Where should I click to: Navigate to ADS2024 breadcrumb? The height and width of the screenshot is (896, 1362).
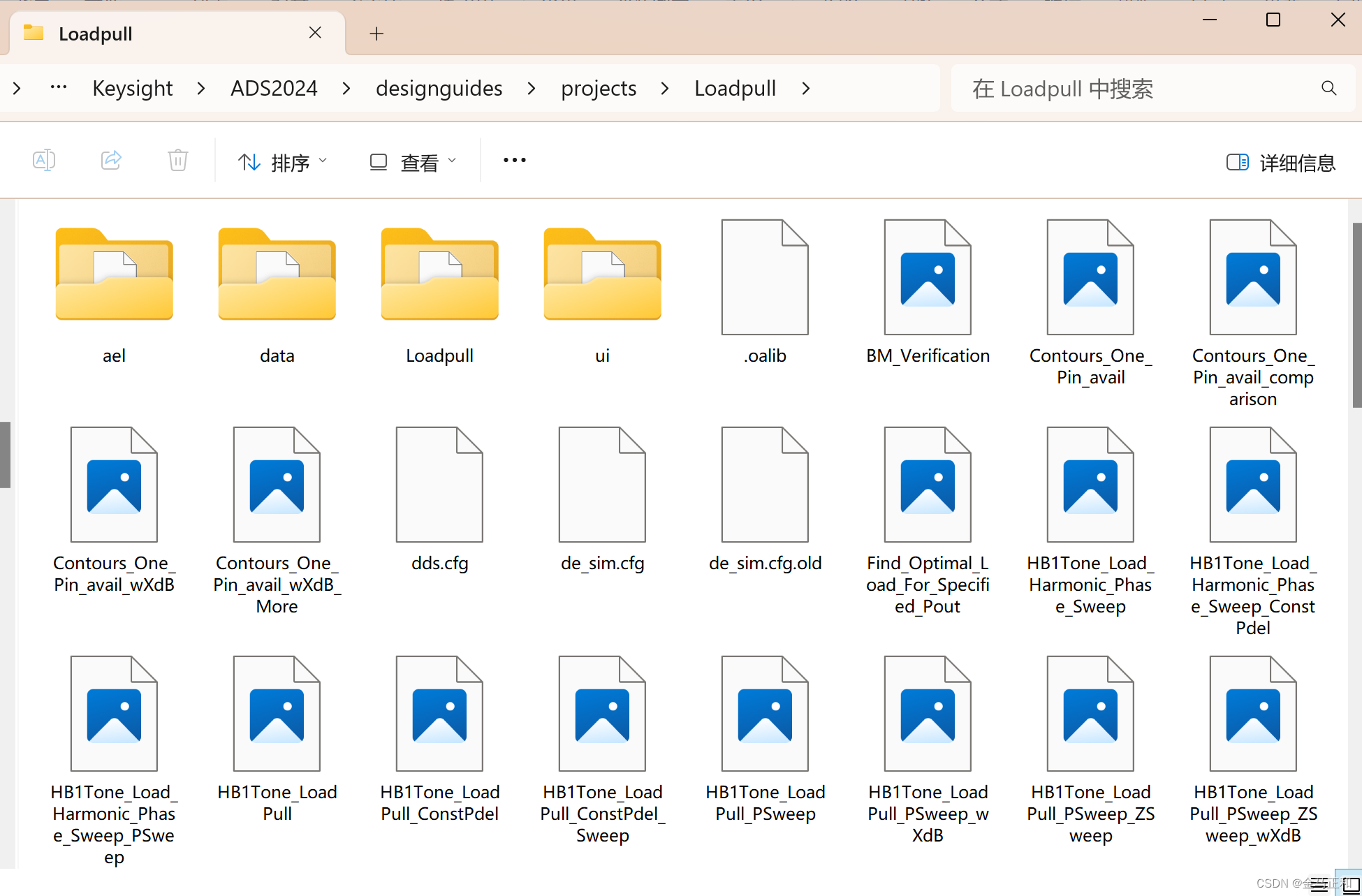click(274, 89)
